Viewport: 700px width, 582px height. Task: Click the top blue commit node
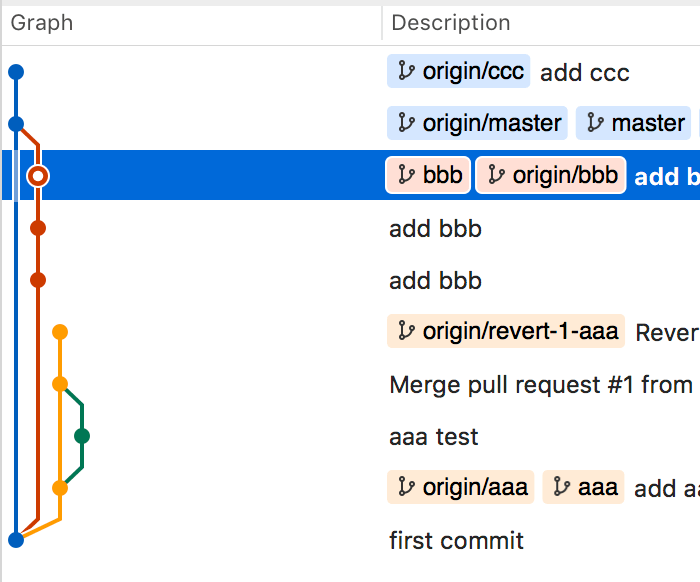point(15,72)
